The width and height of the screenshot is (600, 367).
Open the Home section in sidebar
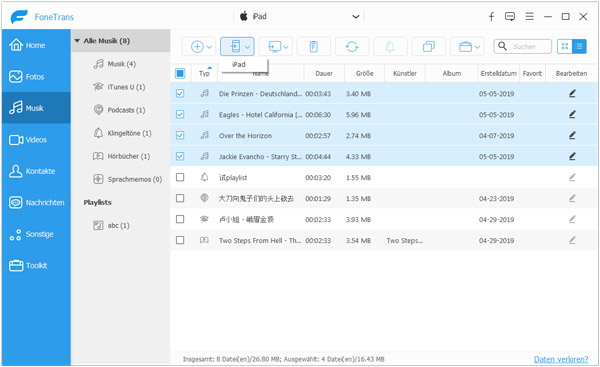pos(36,45)
